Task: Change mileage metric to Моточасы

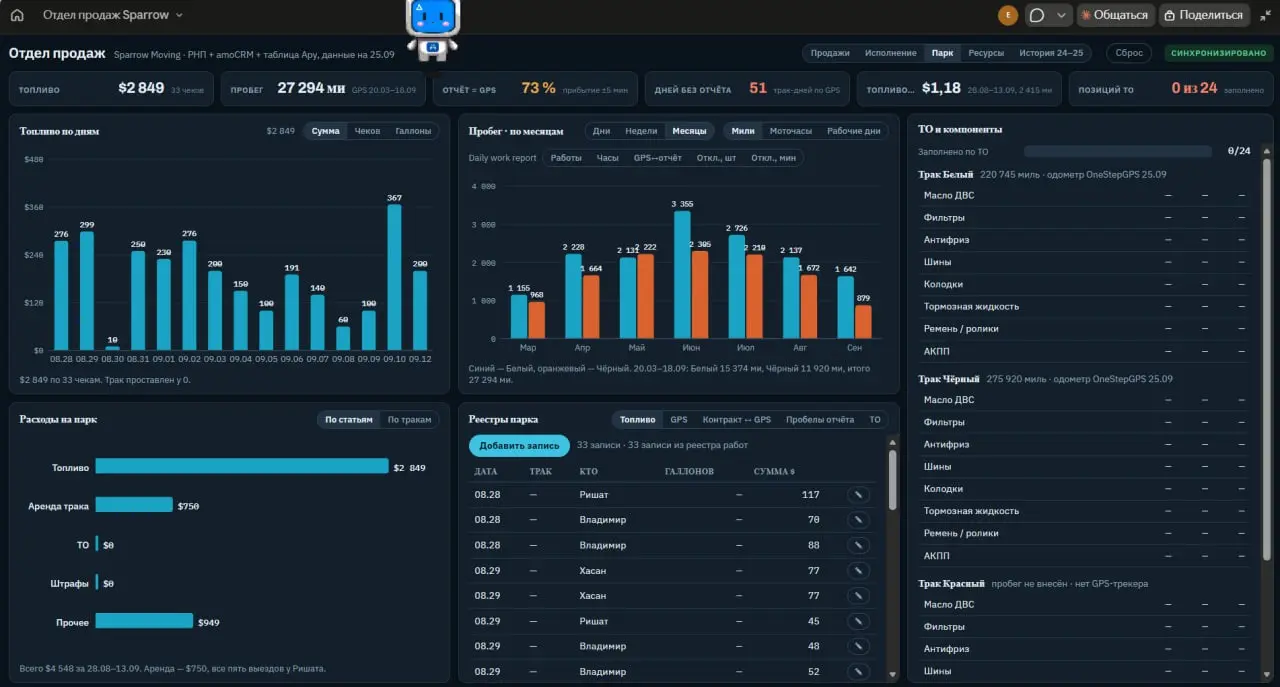Action: coord(791,131)
